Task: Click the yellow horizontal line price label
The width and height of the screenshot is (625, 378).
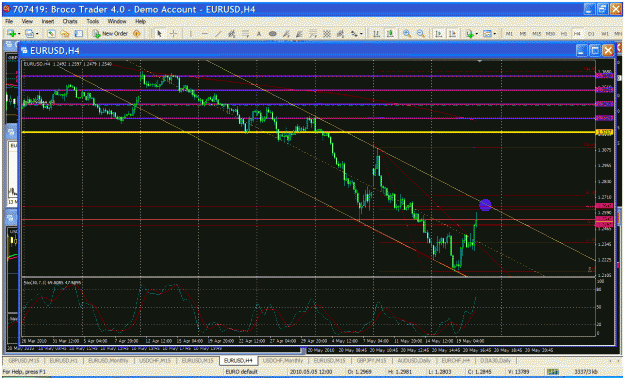Action: pos(604,132)
